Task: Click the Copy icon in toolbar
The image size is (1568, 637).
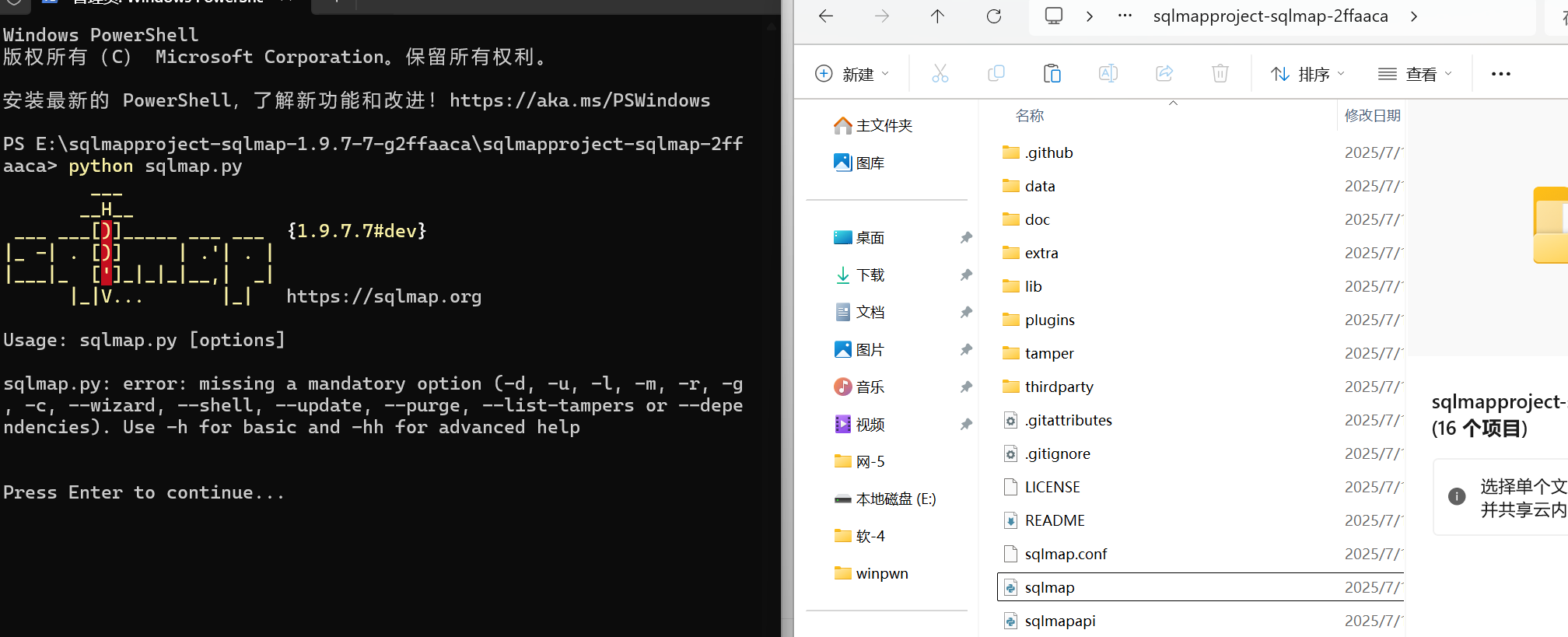Action: click(996, 74)
